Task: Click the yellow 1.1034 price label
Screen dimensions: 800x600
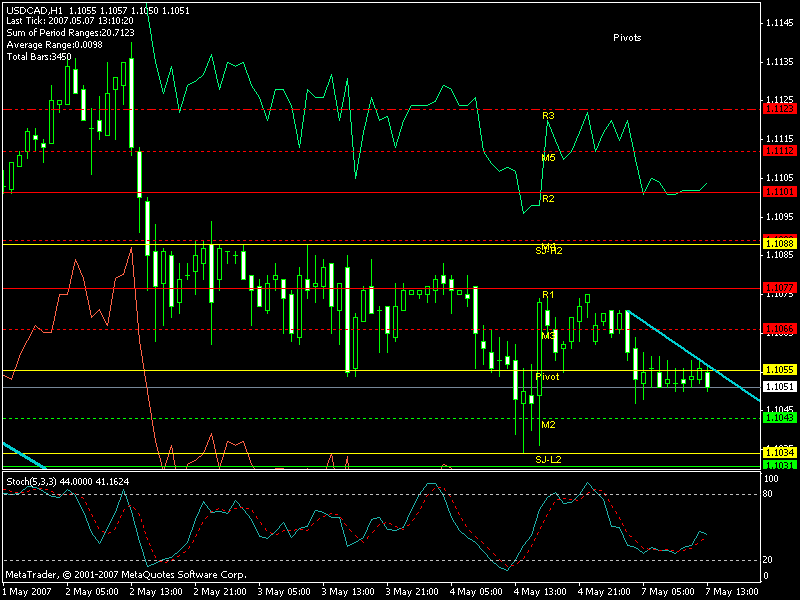Action: pos(778,453)
